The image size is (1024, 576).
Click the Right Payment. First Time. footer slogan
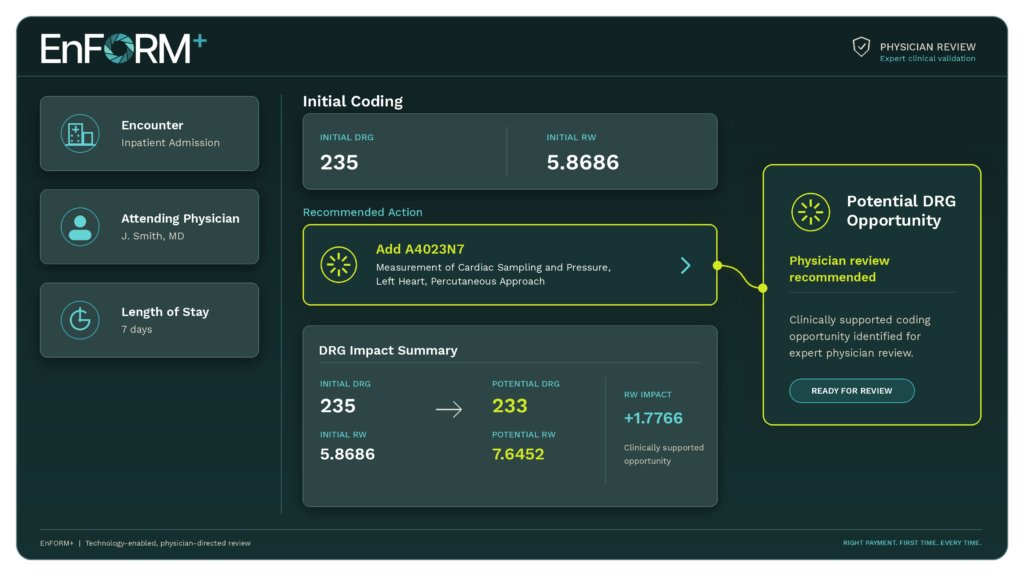pyautogui.click(x=912, y=543)
